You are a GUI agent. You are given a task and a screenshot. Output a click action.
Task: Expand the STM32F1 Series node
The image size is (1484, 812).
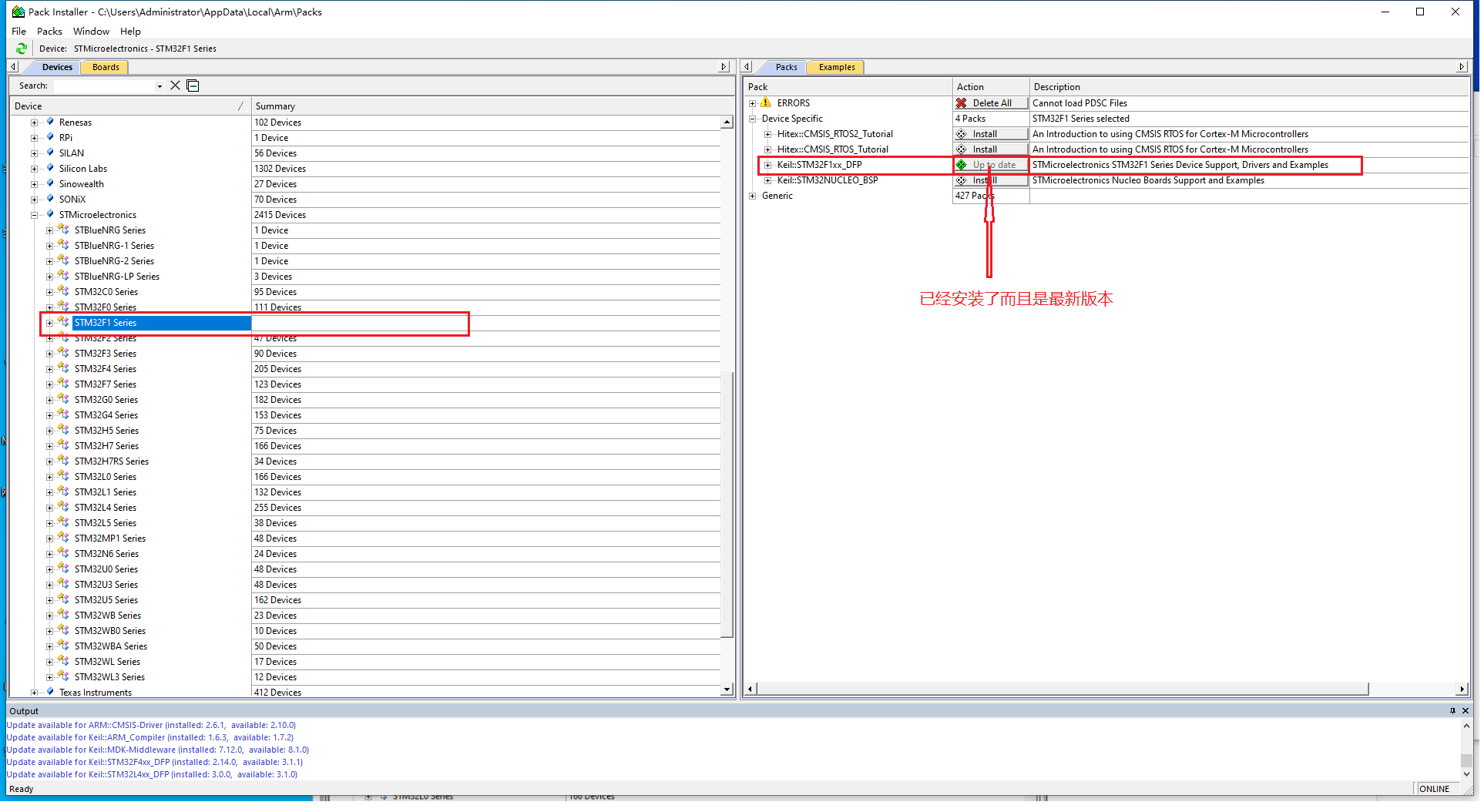(49, 323)
